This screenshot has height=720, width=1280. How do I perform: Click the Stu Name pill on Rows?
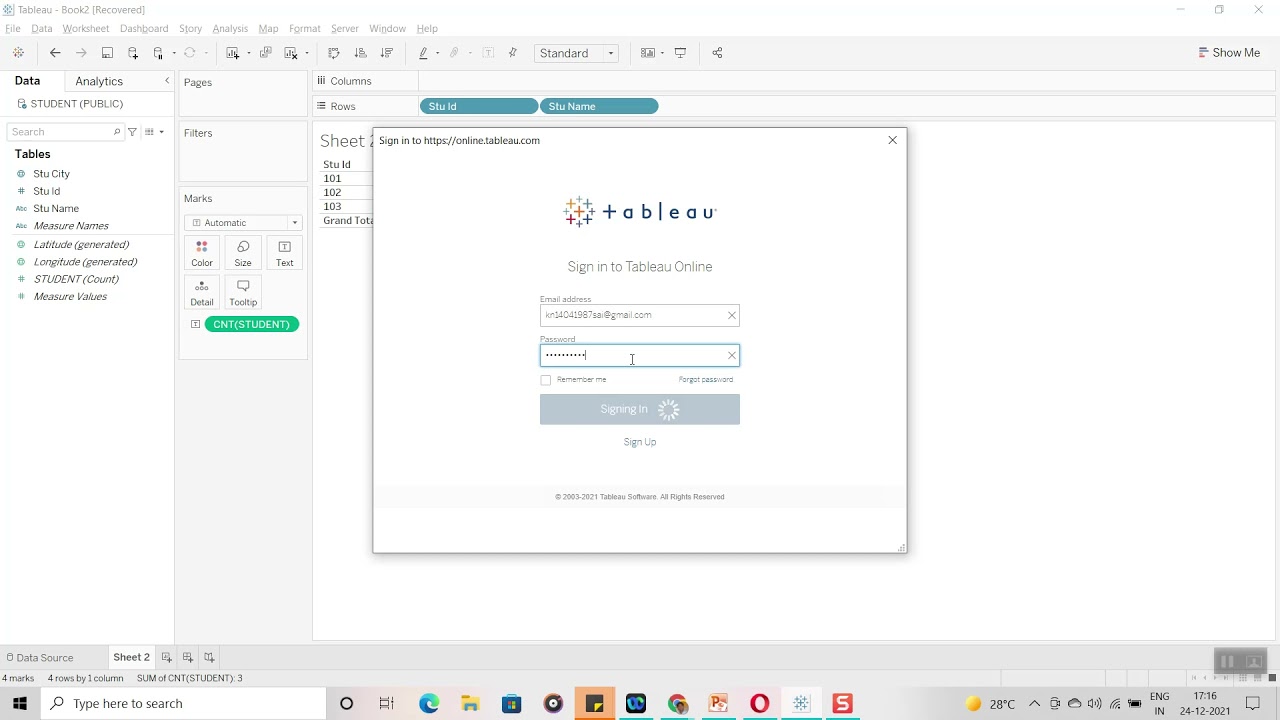[599, 106]
